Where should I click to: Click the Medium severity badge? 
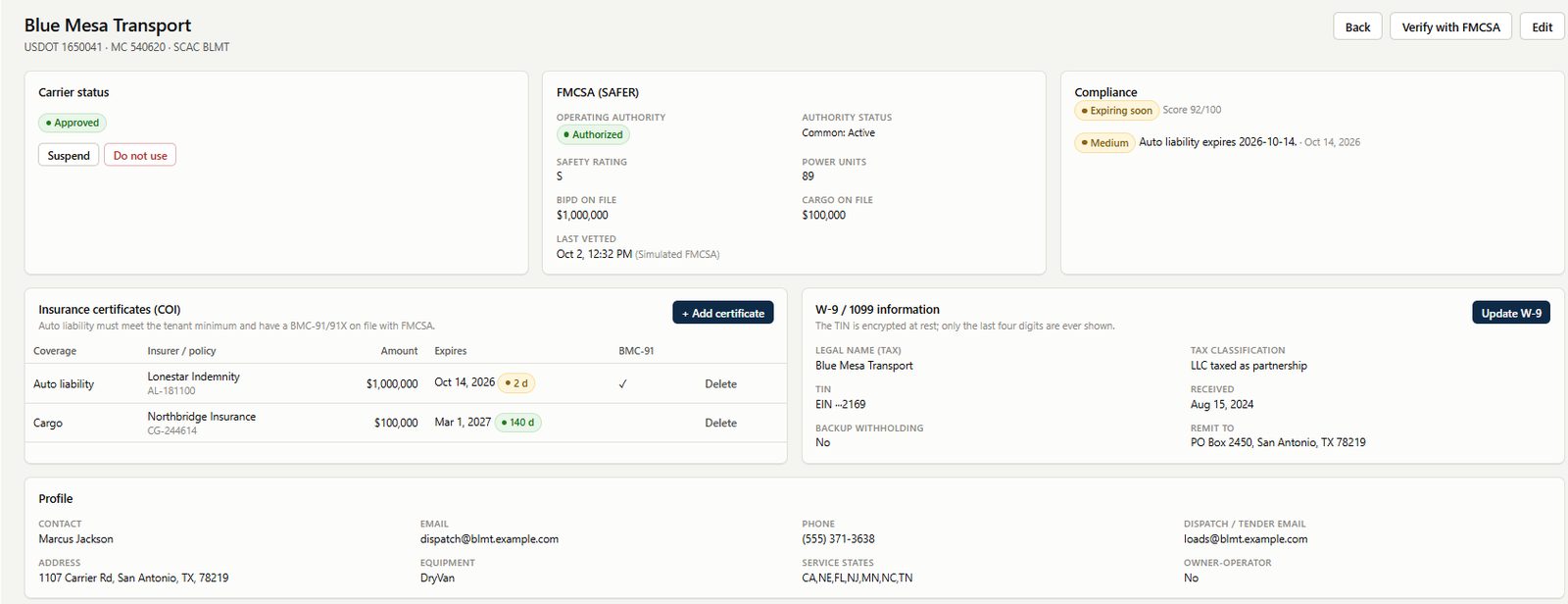(1104, 143)
